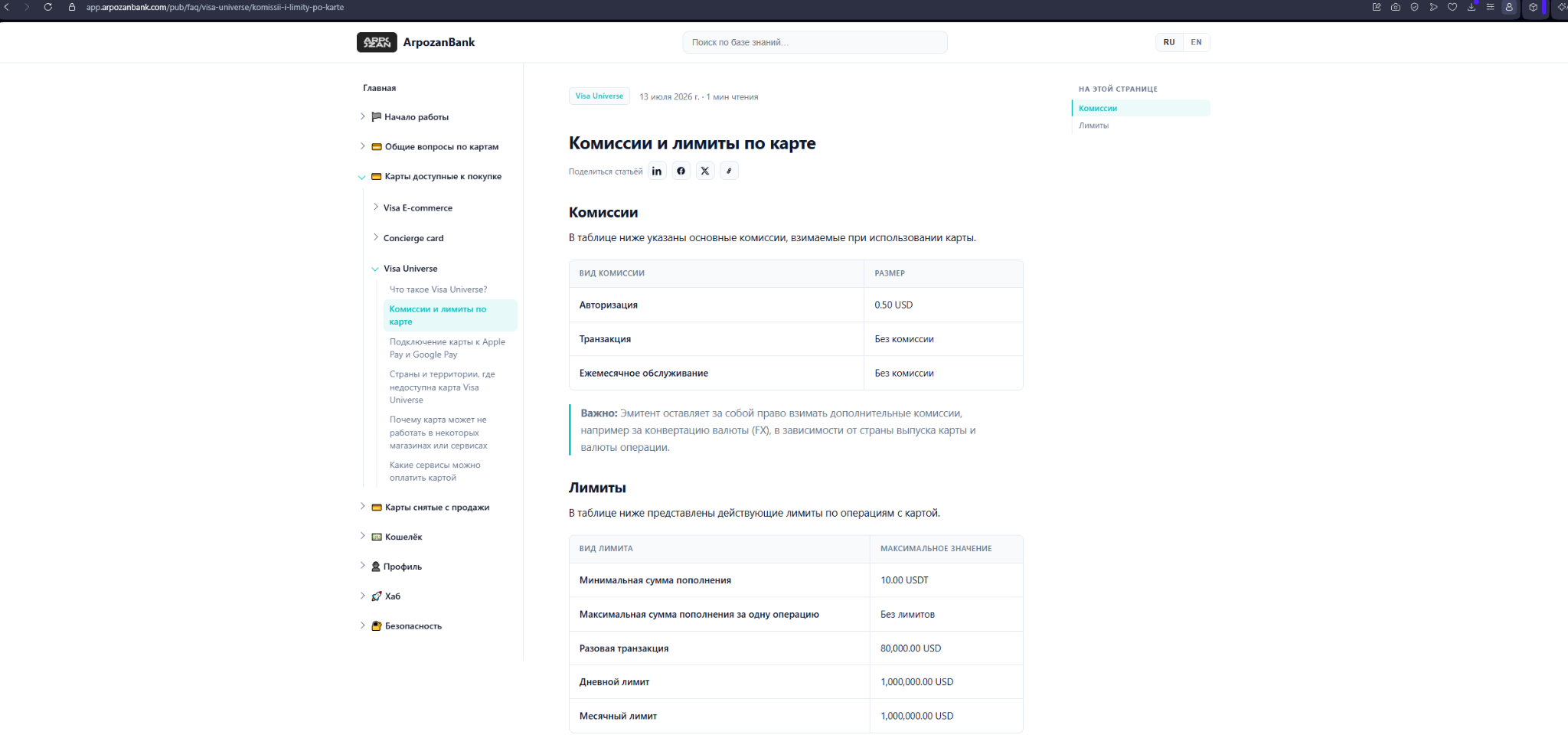Click the site security lock icon
The height and width of the screenshot is (748, 1568).
point(72,7)
